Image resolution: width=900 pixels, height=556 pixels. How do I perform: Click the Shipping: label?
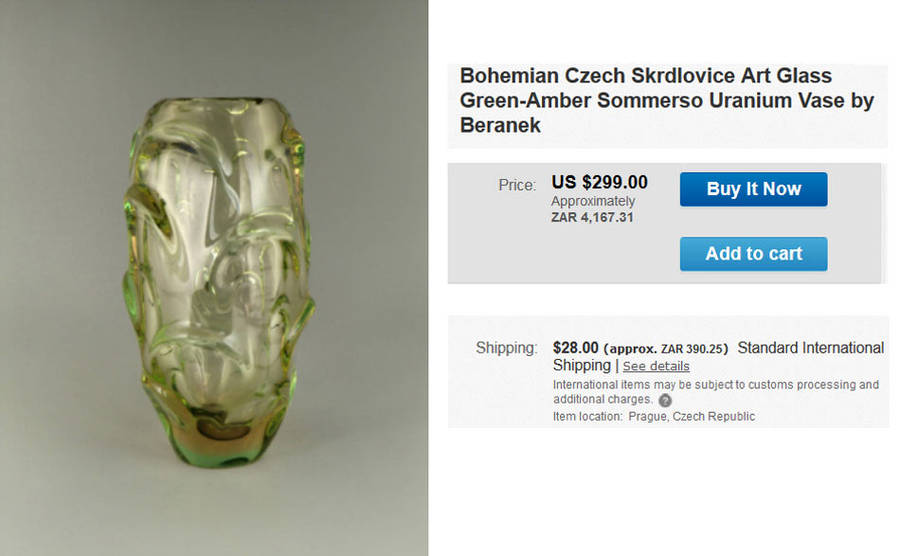506,348
